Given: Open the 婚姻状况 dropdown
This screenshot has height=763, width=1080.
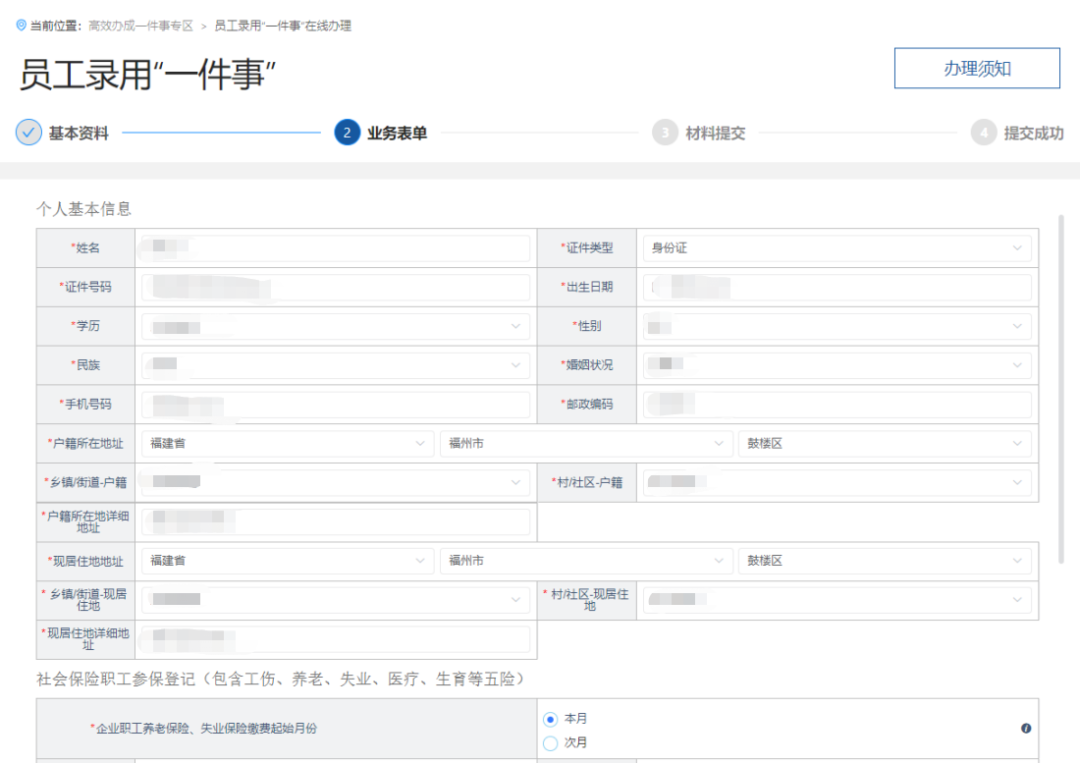Looking at the screenshot, I should (x=837, y=365).
